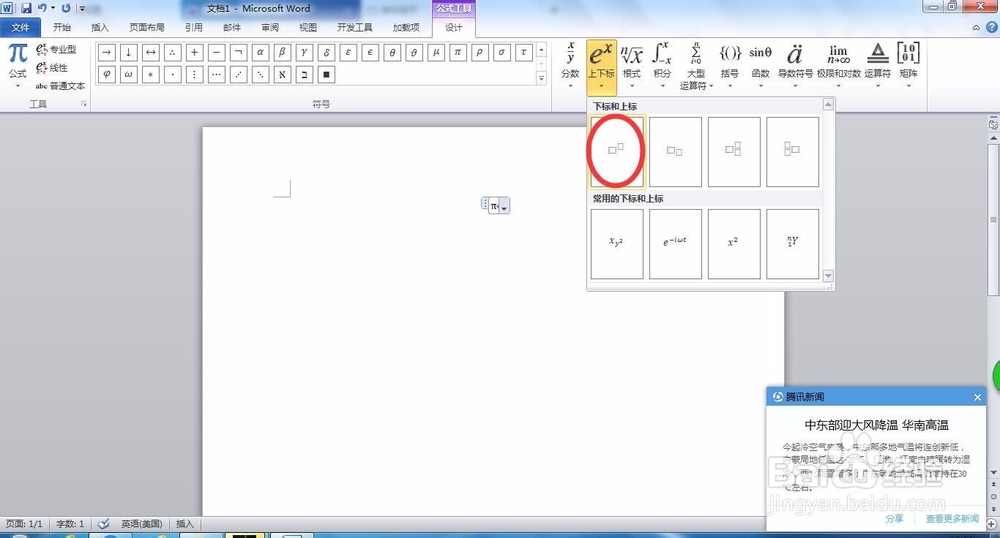Image resolution: width=1000 pixels, height=538 pixels.
Task: Switch to 插入 insert ribbon tab
Action: pyautogui.click(x=100, y=27)
